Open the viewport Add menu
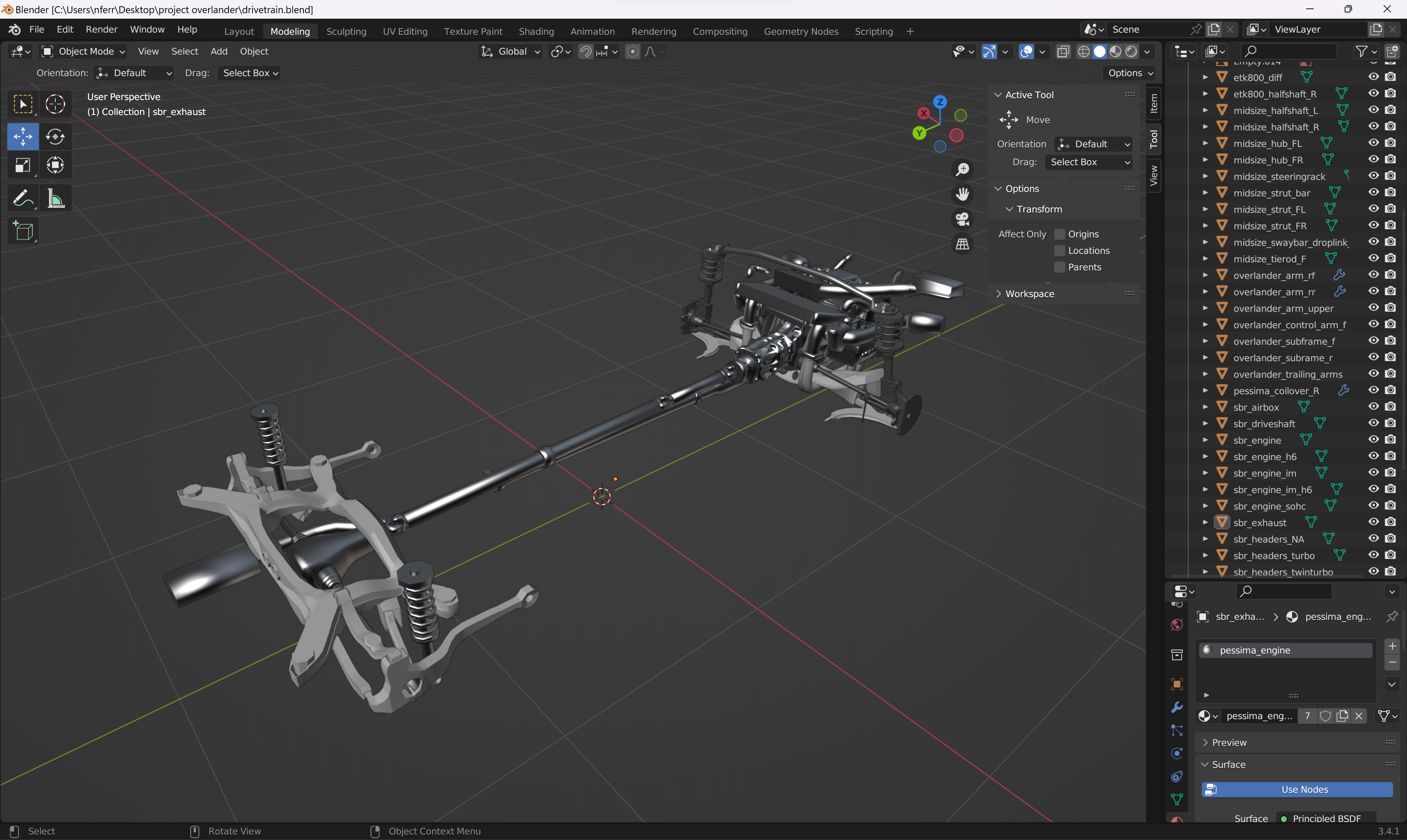The width and height of the screenshot is (1407, 840). [218, 52]
